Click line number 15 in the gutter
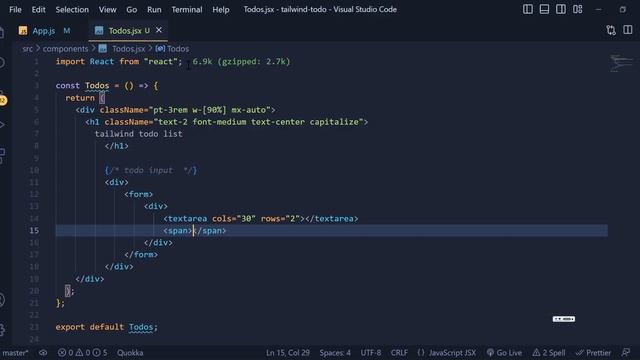The width and height of the screenshot is (640, 360). 34,230
